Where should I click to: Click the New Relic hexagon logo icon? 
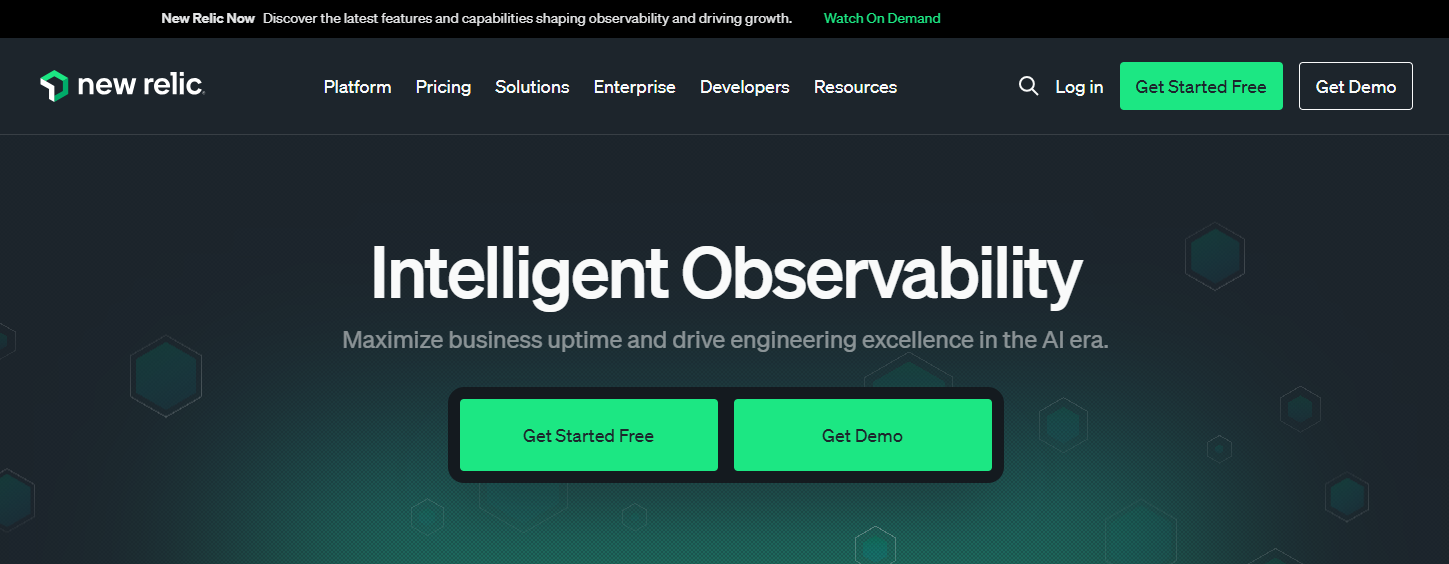(54, 86)
